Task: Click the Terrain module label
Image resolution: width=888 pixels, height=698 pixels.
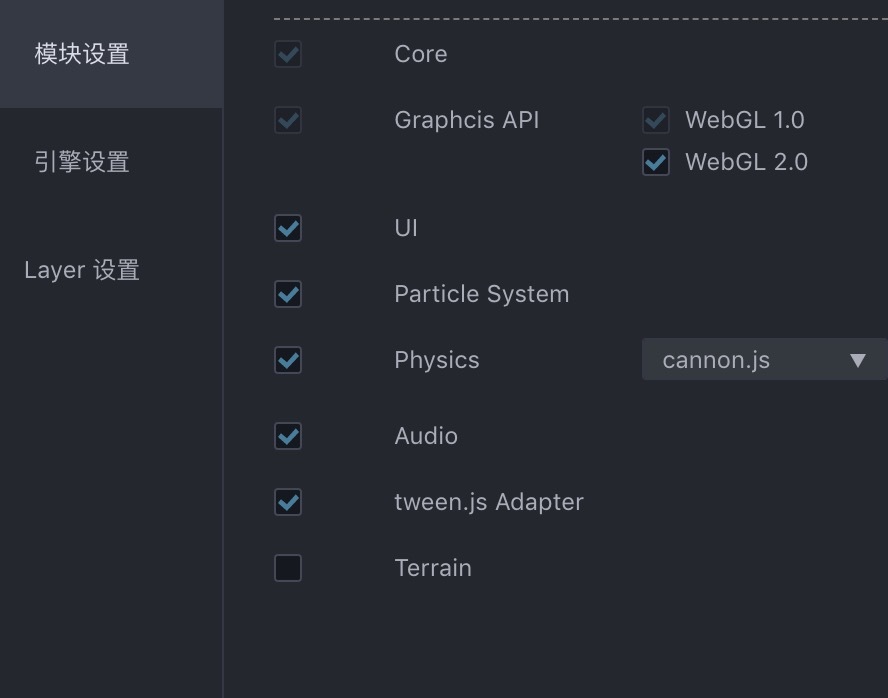Action: coord(433,568)
